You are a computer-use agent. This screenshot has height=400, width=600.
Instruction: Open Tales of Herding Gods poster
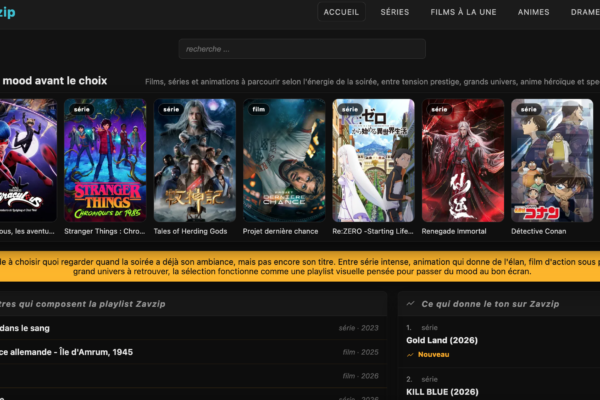tap(195, 160)
